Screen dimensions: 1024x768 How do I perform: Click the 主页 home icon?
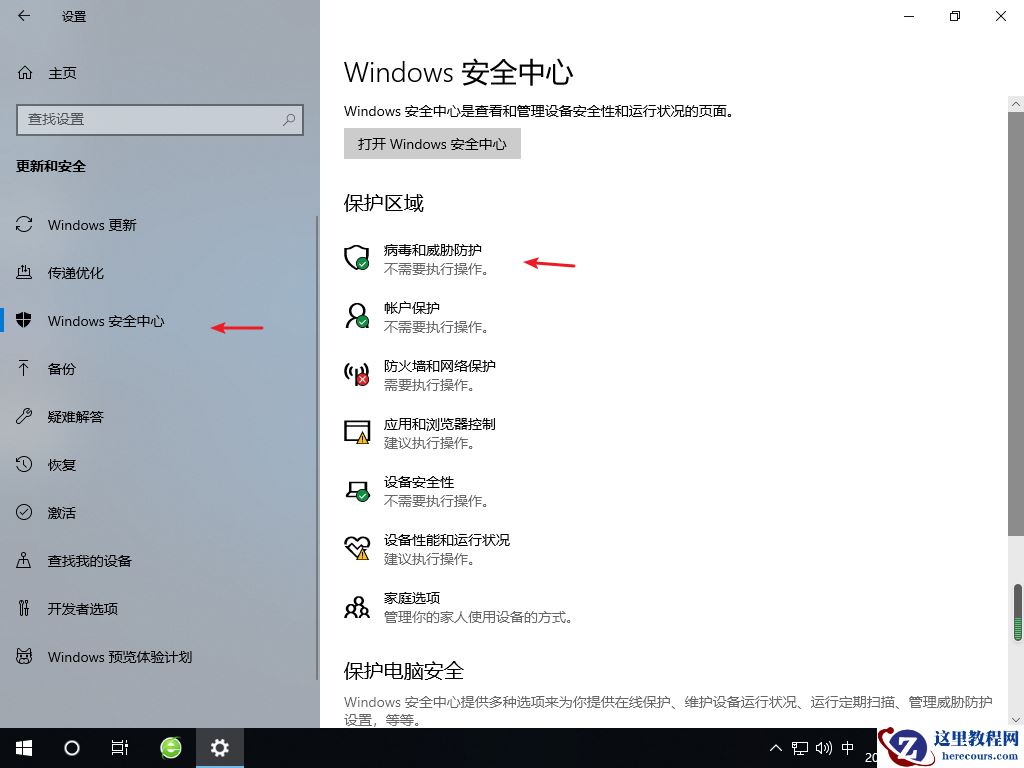[x=24, y=72]
